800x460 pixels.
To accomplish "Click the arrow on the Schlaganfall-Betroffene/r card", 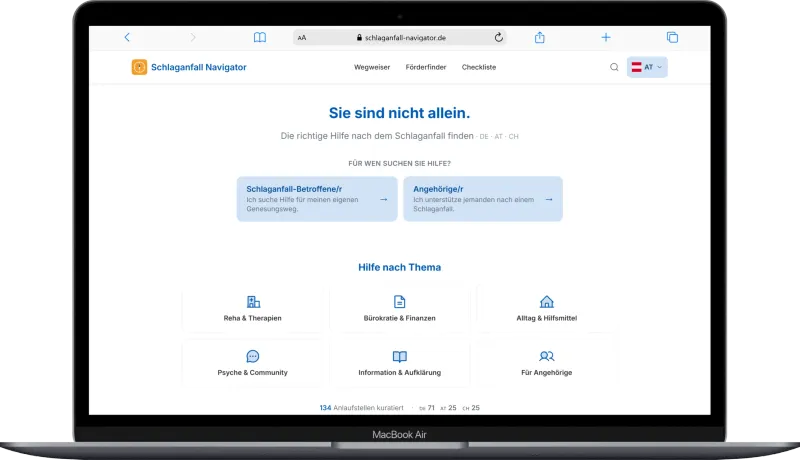I will pos(384,199).
